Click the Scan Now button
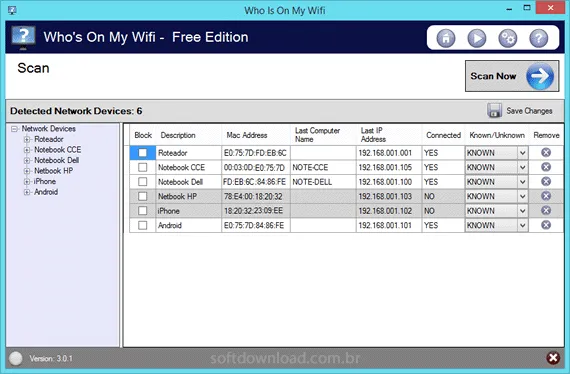The width and height of the screenshot is (570, 374). (512, 76)
